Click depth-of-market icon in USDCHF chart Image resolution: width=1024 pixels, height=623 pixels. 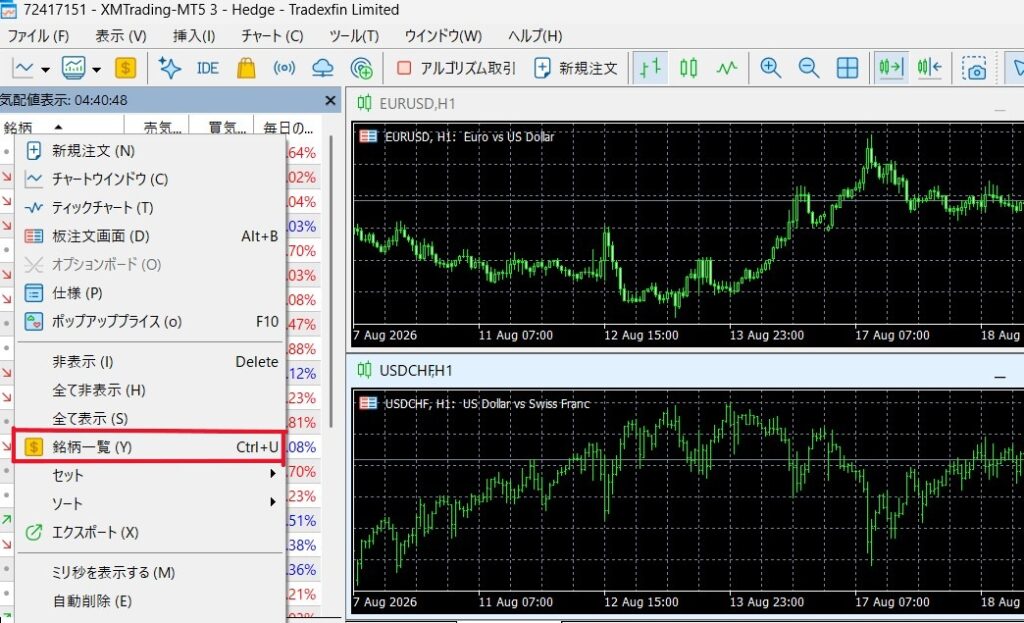[368, 403]
